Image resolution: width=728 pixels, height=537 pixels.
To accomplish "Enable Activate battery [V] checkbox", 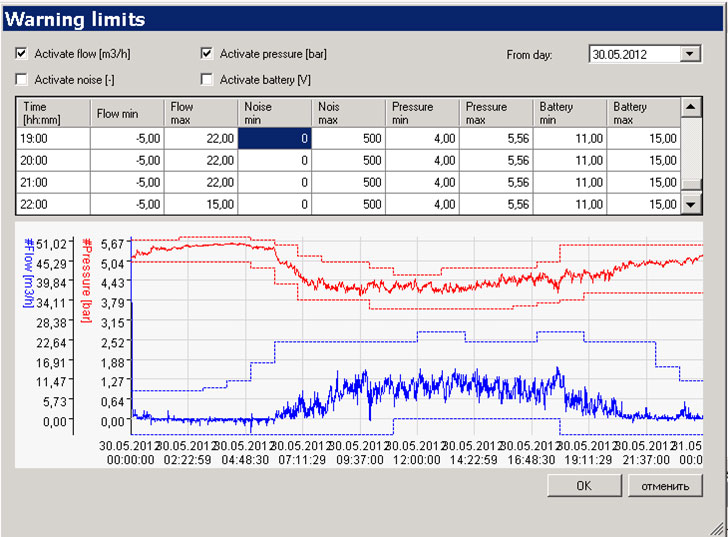I will (x=207, y=79).
